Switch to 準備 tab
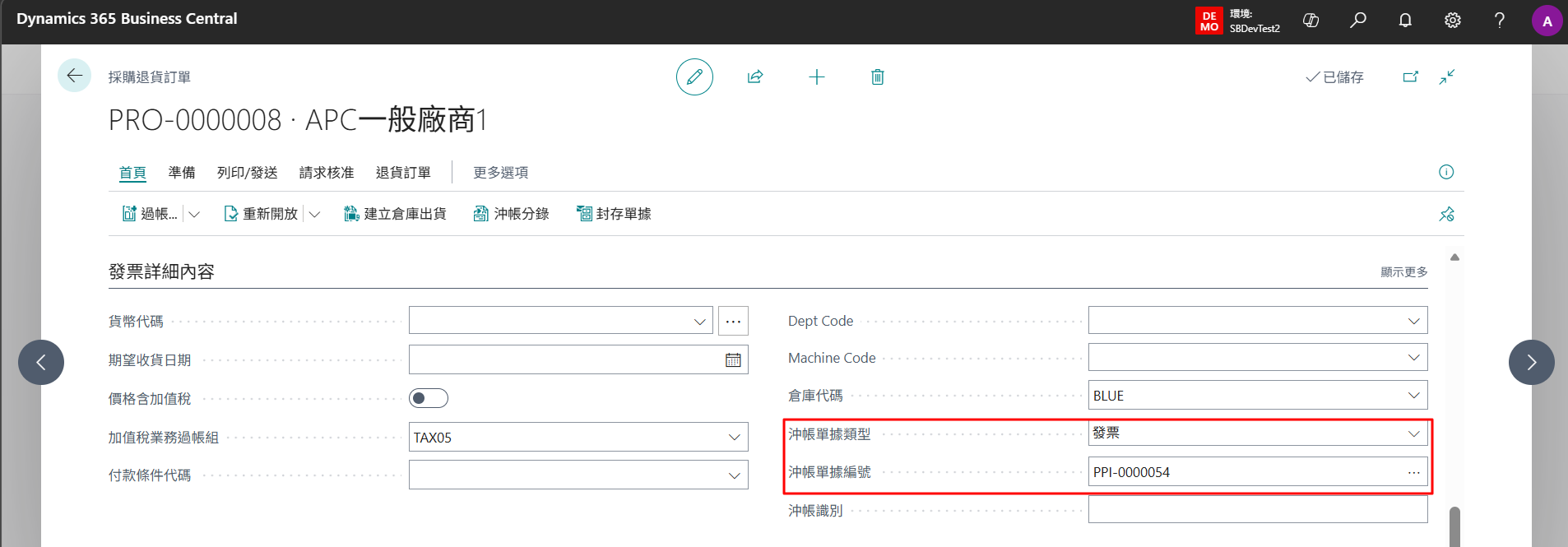Viewport: 1568px width, 547px height. (x=182, y=173)
